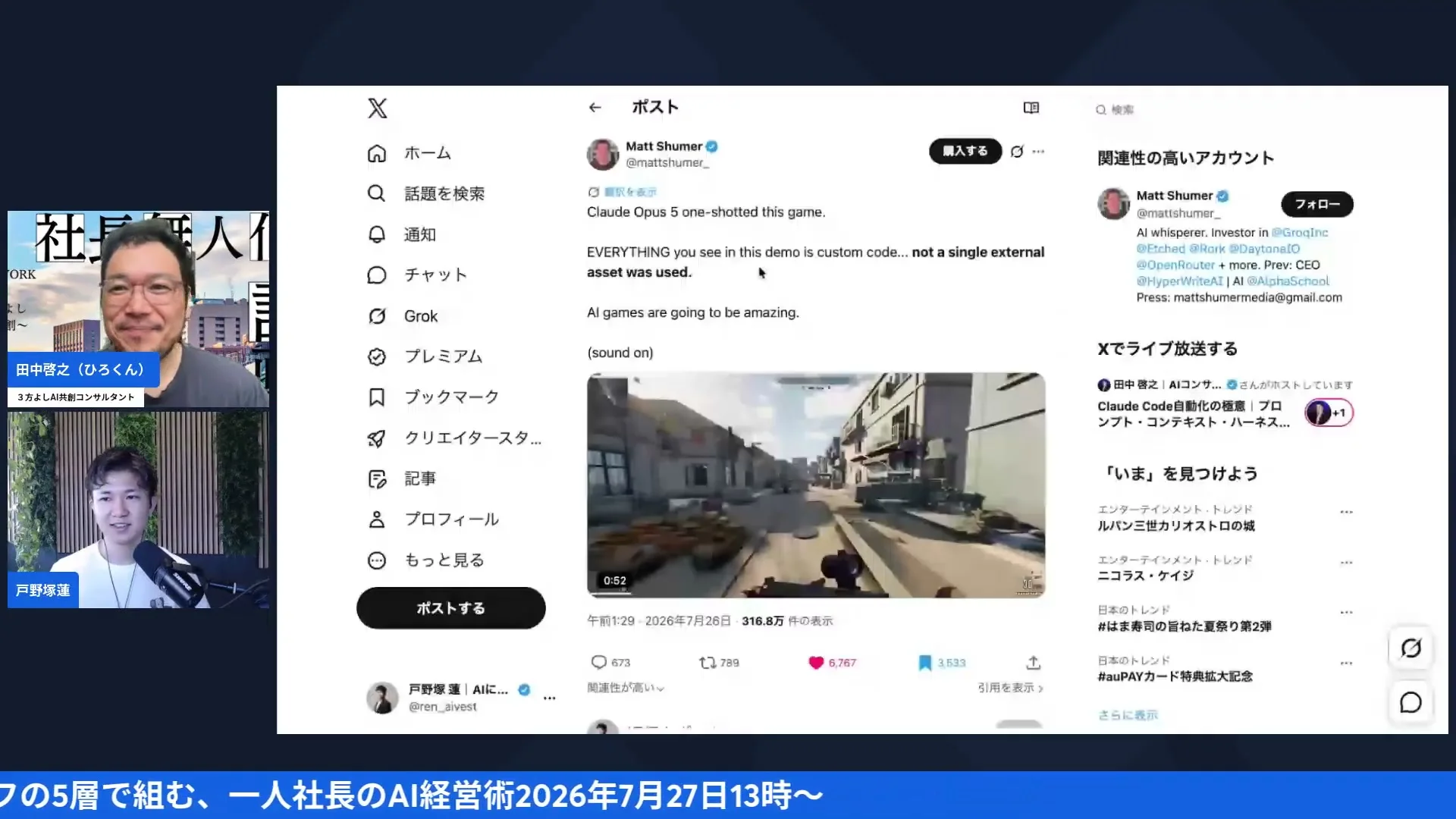Screen dimensions: 1456x819
Task: Open options for ルパン三世 trend
Action: tap(1346, 512)
